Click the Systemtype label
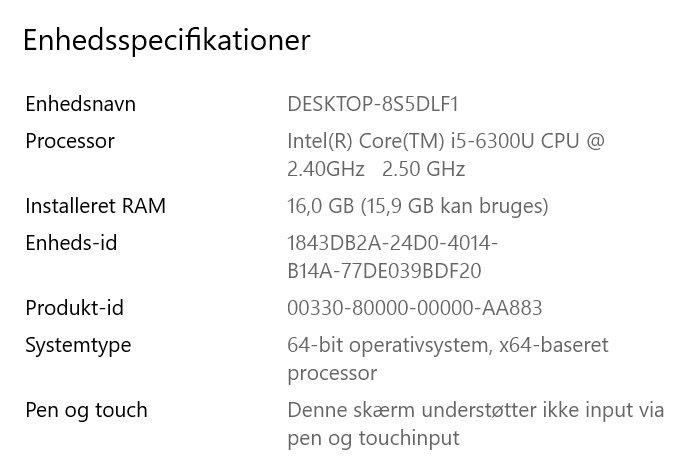 pos(78,345)
